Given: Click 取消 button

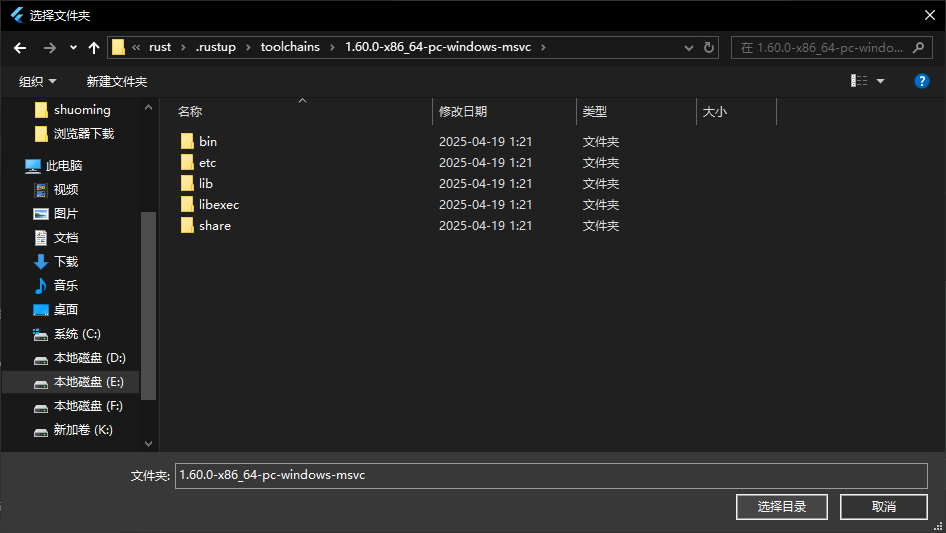Looking at the screenshot, I should tap(883, 507).
